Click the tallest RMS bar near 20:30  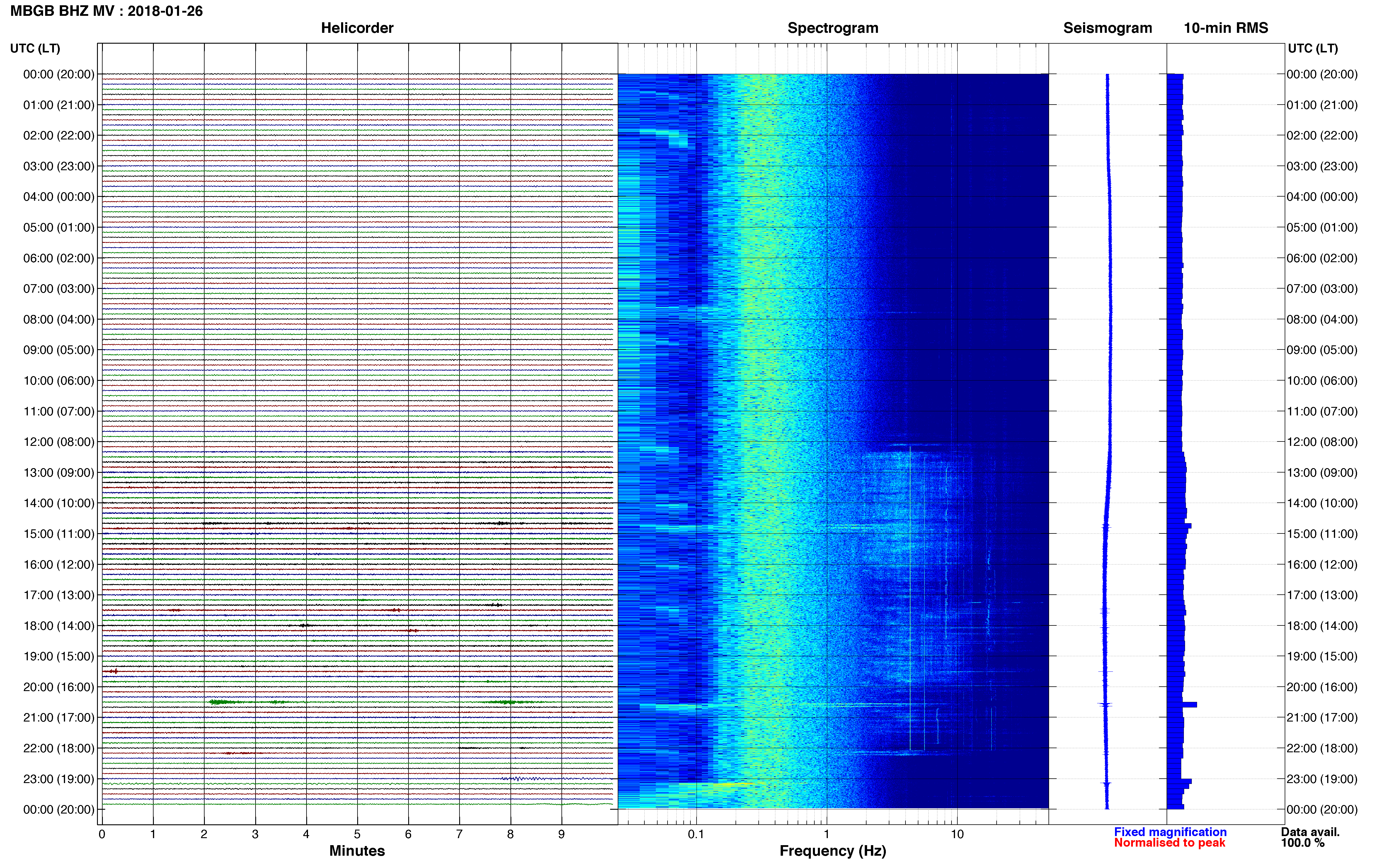tap(1182, 704)
